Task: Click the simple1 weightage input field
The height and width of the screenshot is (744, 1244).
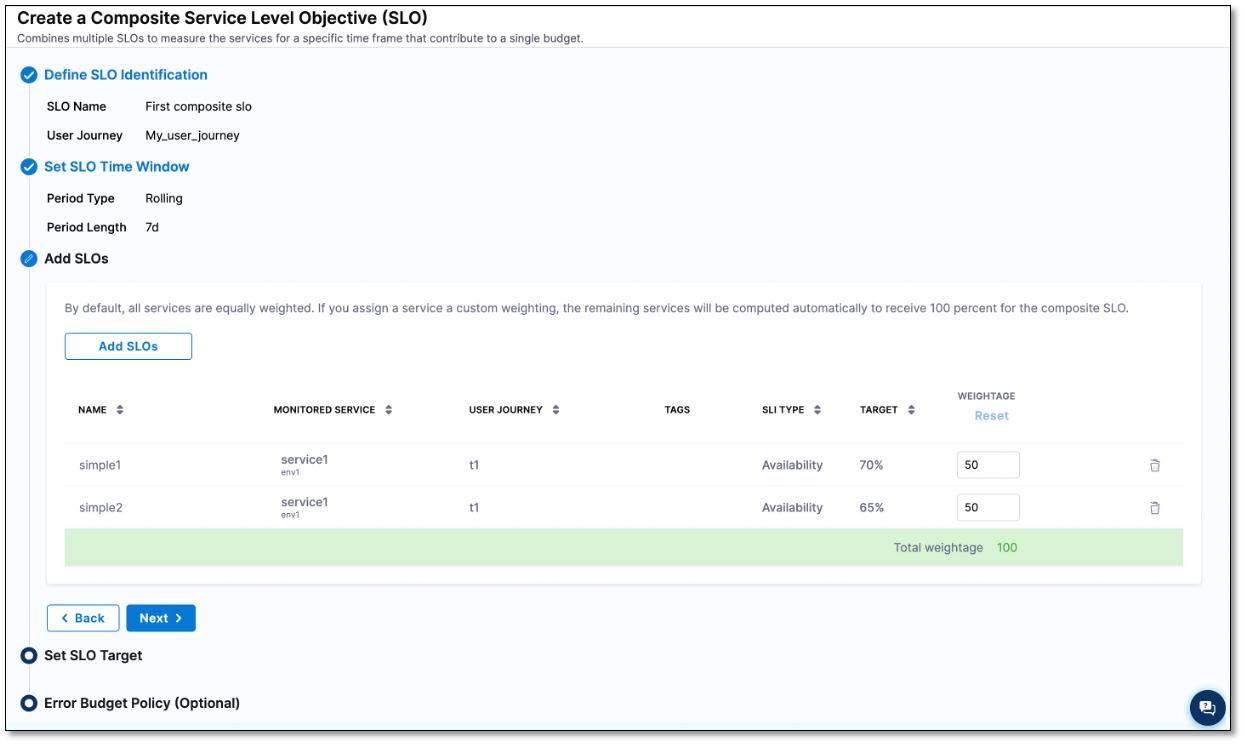Action: tap(987, 465)
